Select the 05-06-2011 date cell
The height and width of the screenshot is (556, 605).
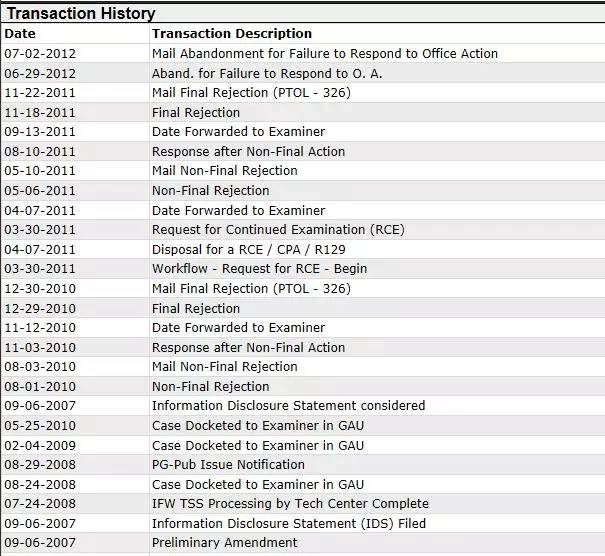(x=40, y=191)
